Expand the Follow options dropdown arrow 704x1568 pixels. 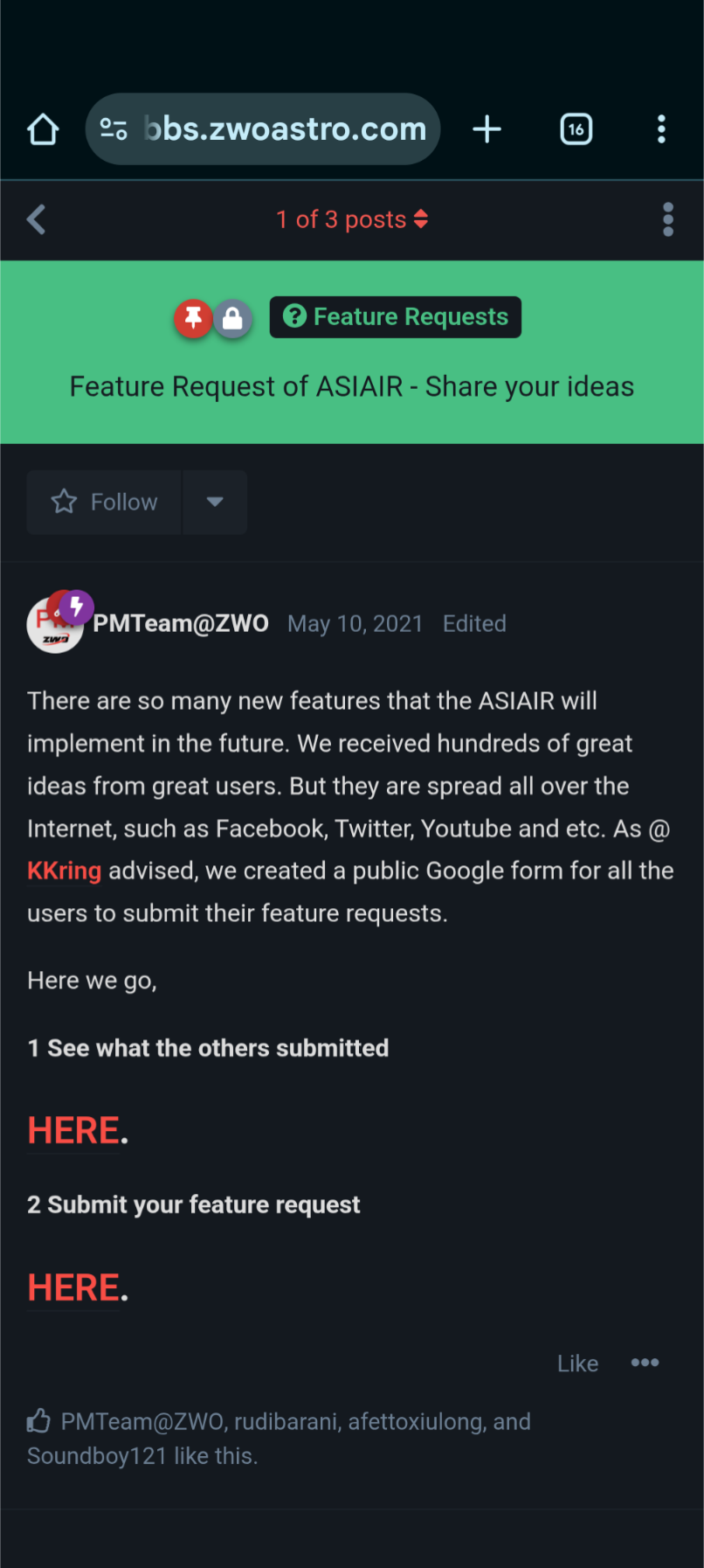point(215,502)
